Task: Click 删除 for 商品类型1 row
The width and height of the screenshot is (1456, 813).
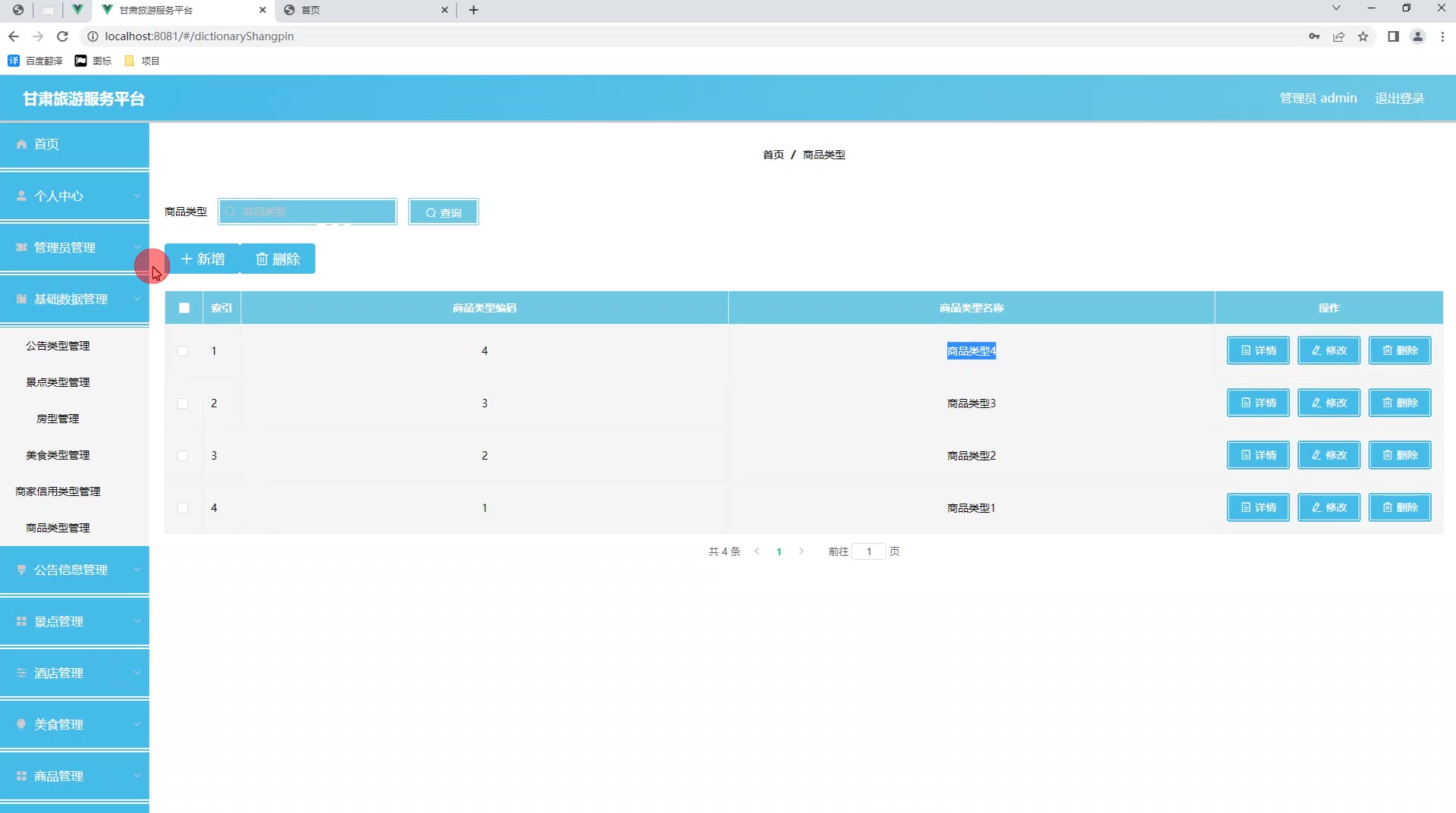Action: [1400, 507]
